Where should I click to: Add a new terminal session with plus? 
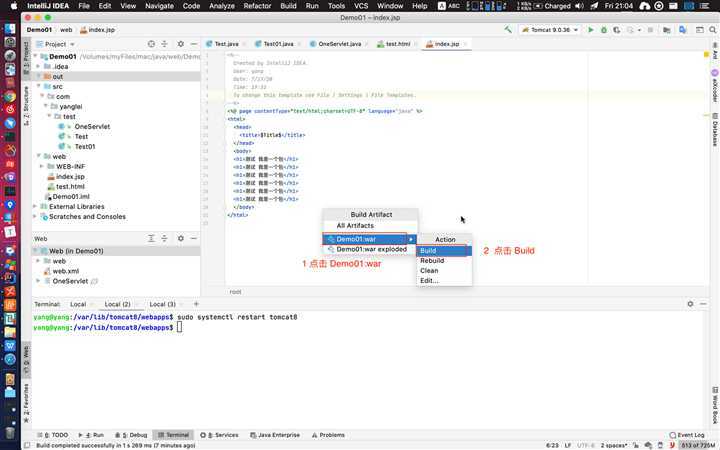click(196, 304)
